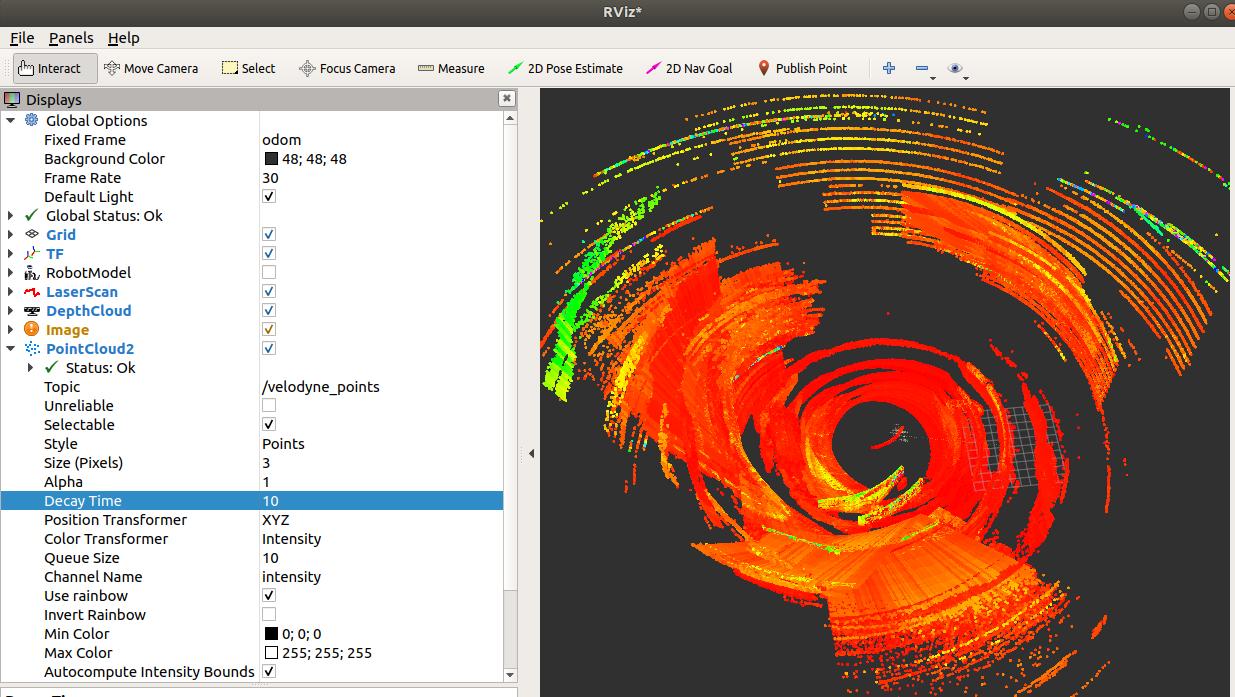Activate the Publish Point tool
Screen dimensions: 1235x697
(801, 68)
